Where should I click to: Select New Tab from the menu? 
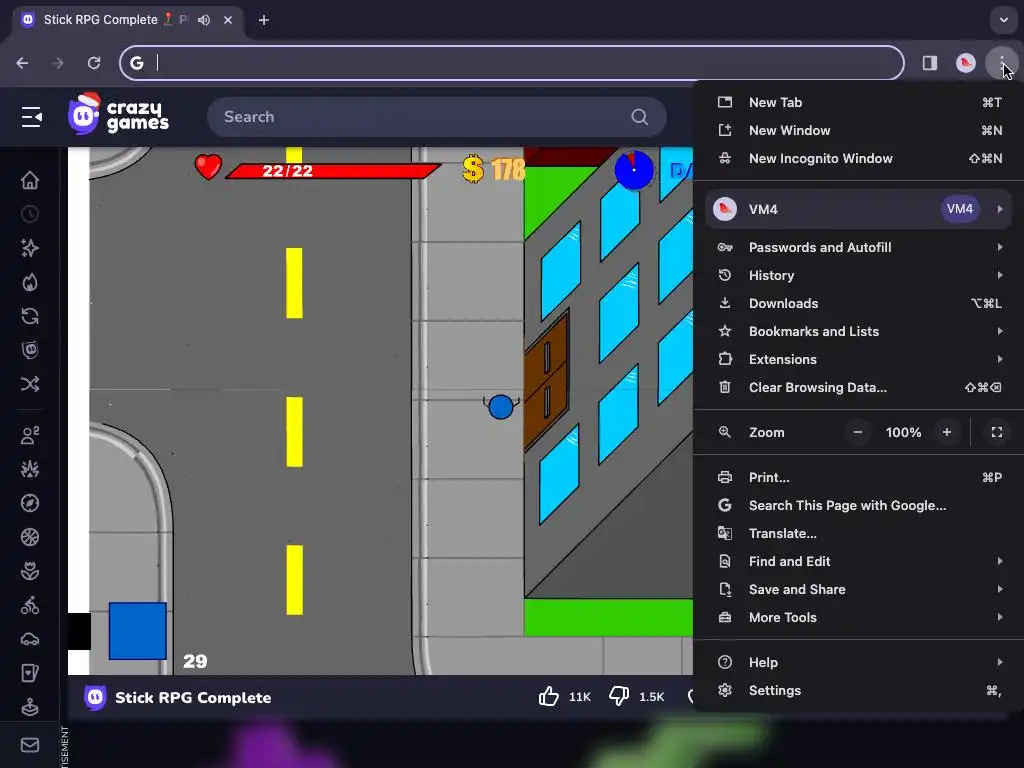[x=858, y=103]
